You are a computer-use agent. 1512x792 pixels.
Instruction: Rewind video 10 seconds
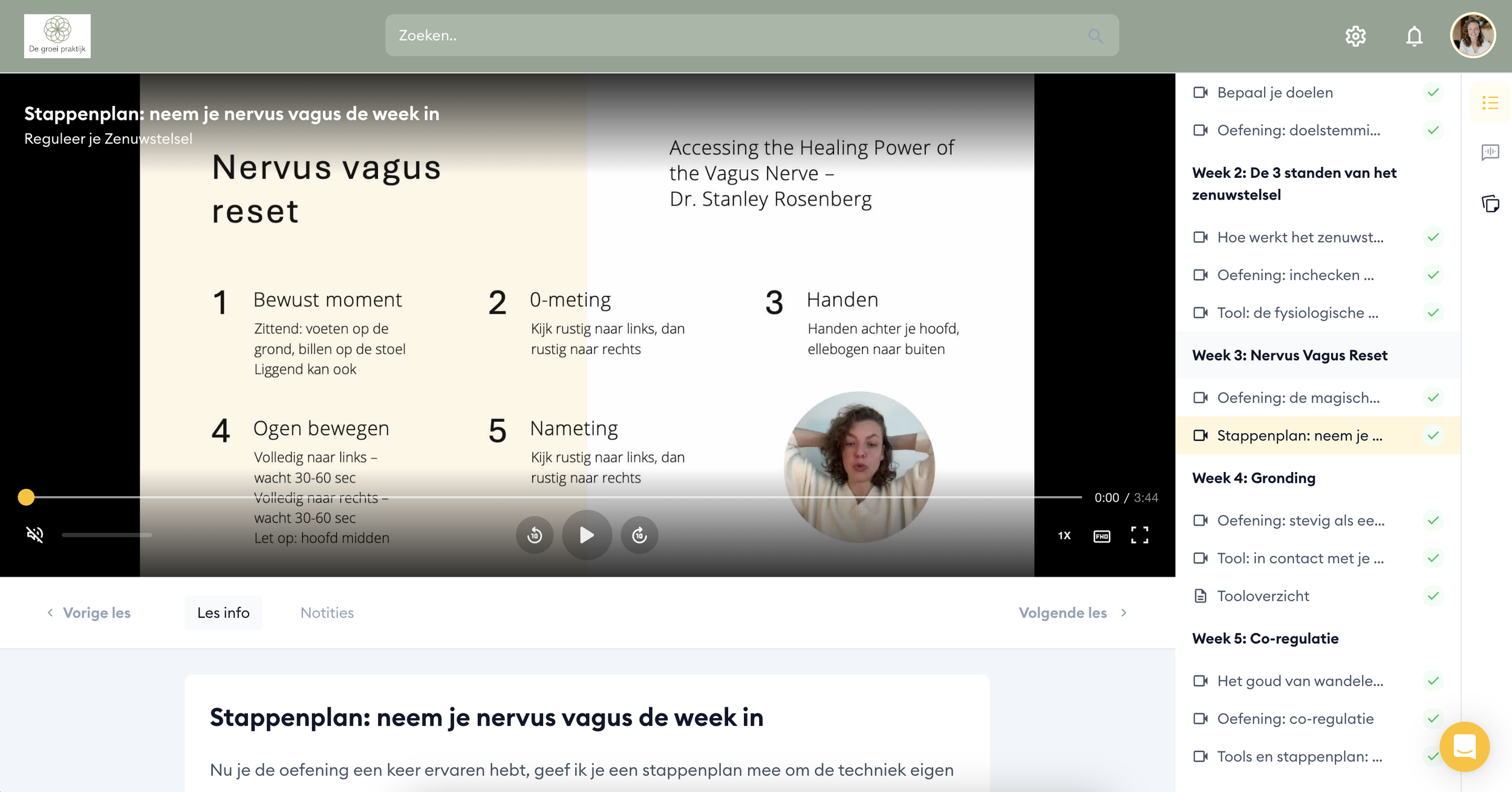(534, 535)
